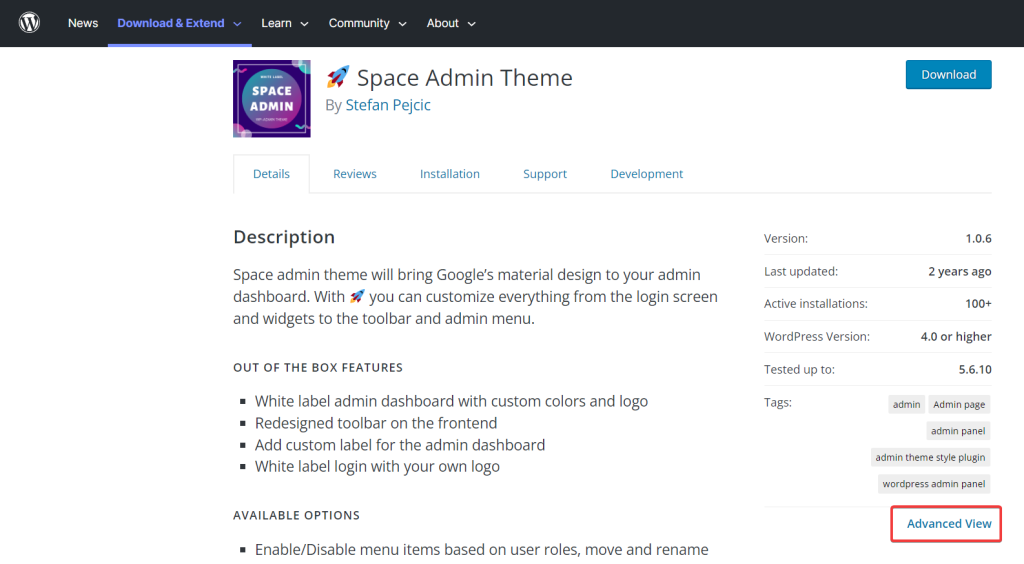Click the wordpress admin panel tag

pos(934,484)
